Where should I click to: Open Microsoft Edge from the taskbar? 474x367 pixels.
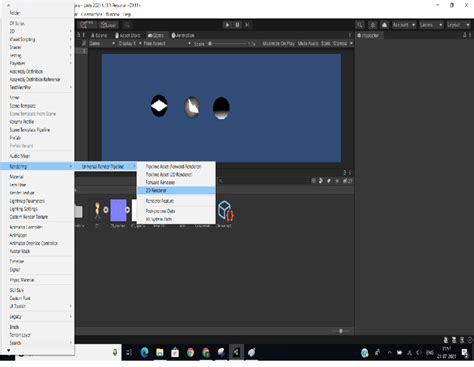tap(144, 352)
